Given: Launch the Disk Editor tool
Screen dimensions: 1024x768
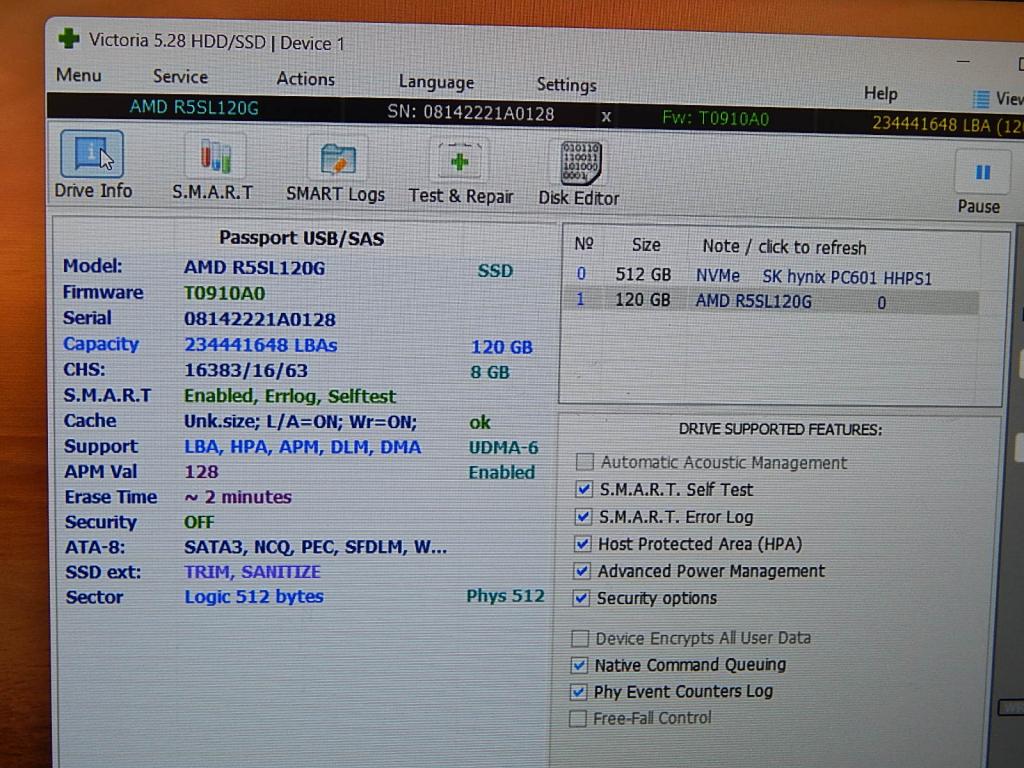Looking at the screenshot, I should click(580, 164).
